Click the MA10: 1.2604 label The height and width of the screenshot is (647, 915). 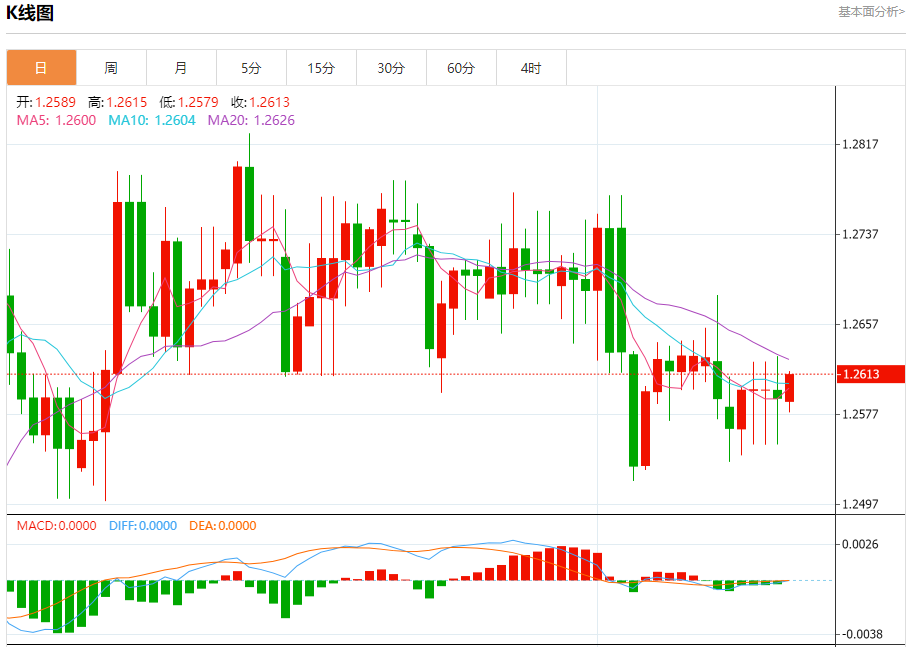(152, 120)
